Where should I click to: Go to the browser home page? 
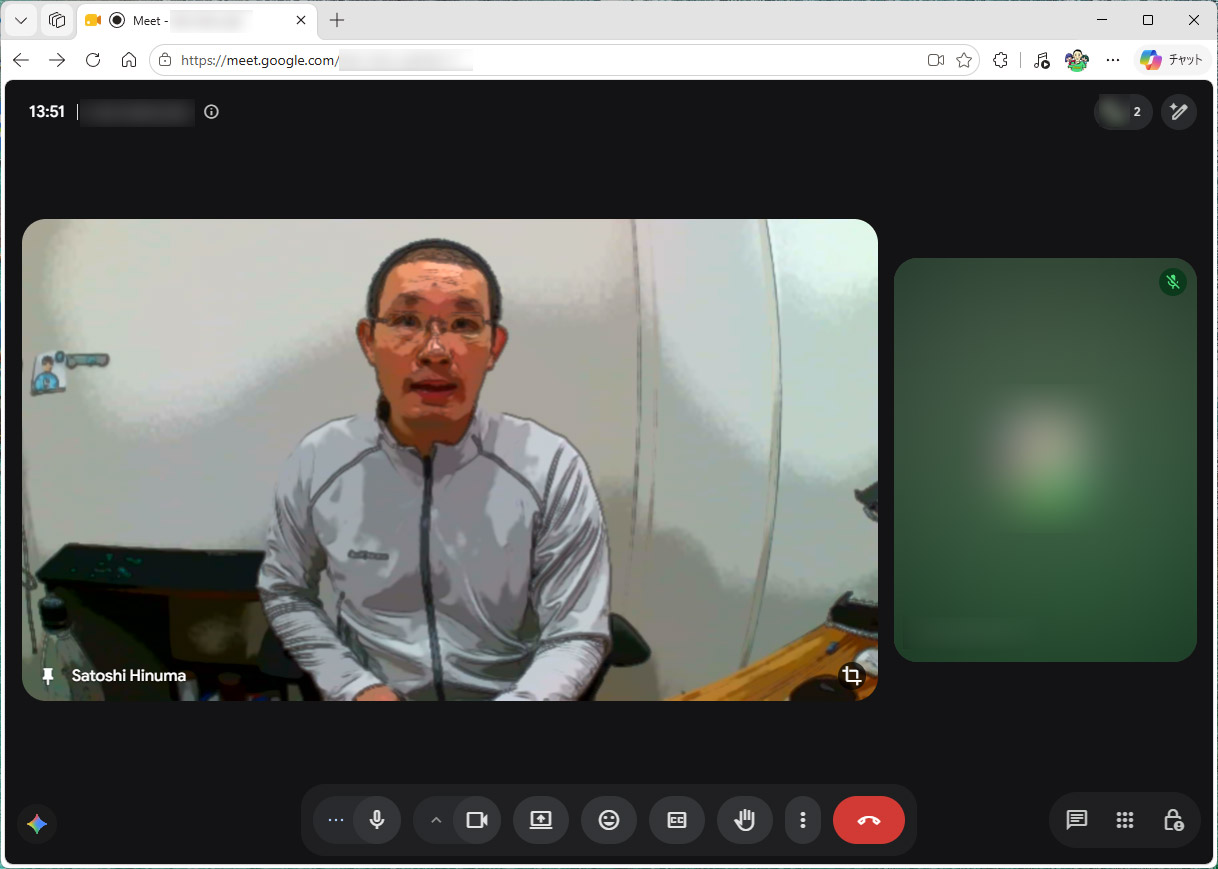pyautogui.click(x=129, y=60)
